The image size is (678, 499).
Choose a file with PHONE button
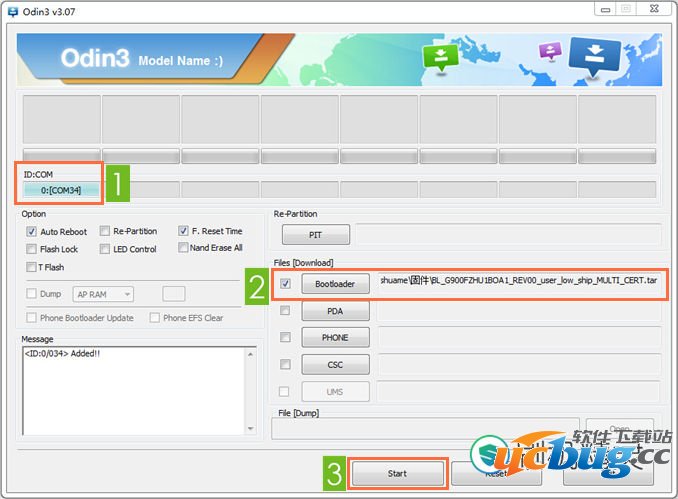335,338
